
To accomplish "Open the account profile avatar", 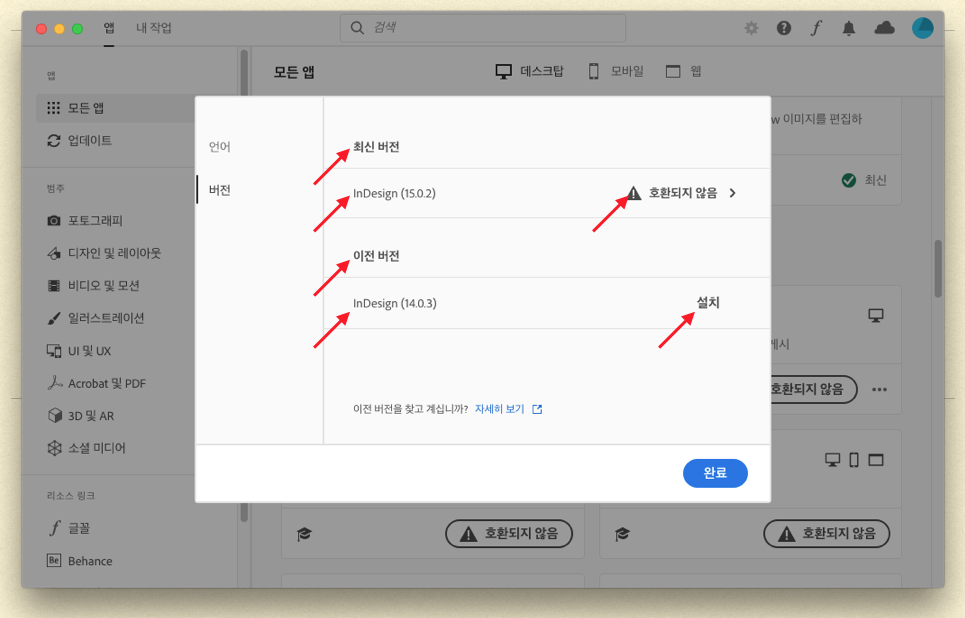I will click(x=923, y=28).
